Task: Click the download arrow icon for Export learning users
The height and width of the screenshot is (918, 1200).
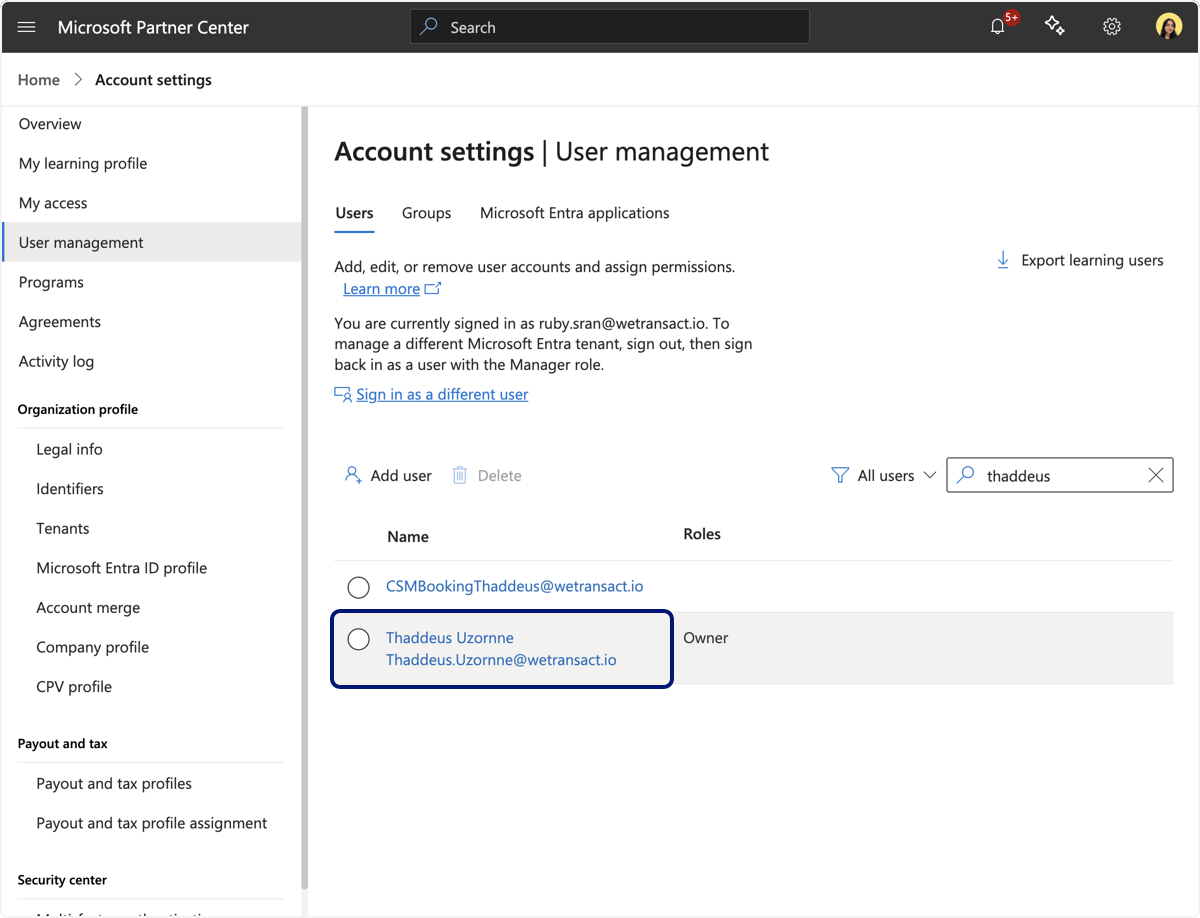Action: click(1003, 260)
